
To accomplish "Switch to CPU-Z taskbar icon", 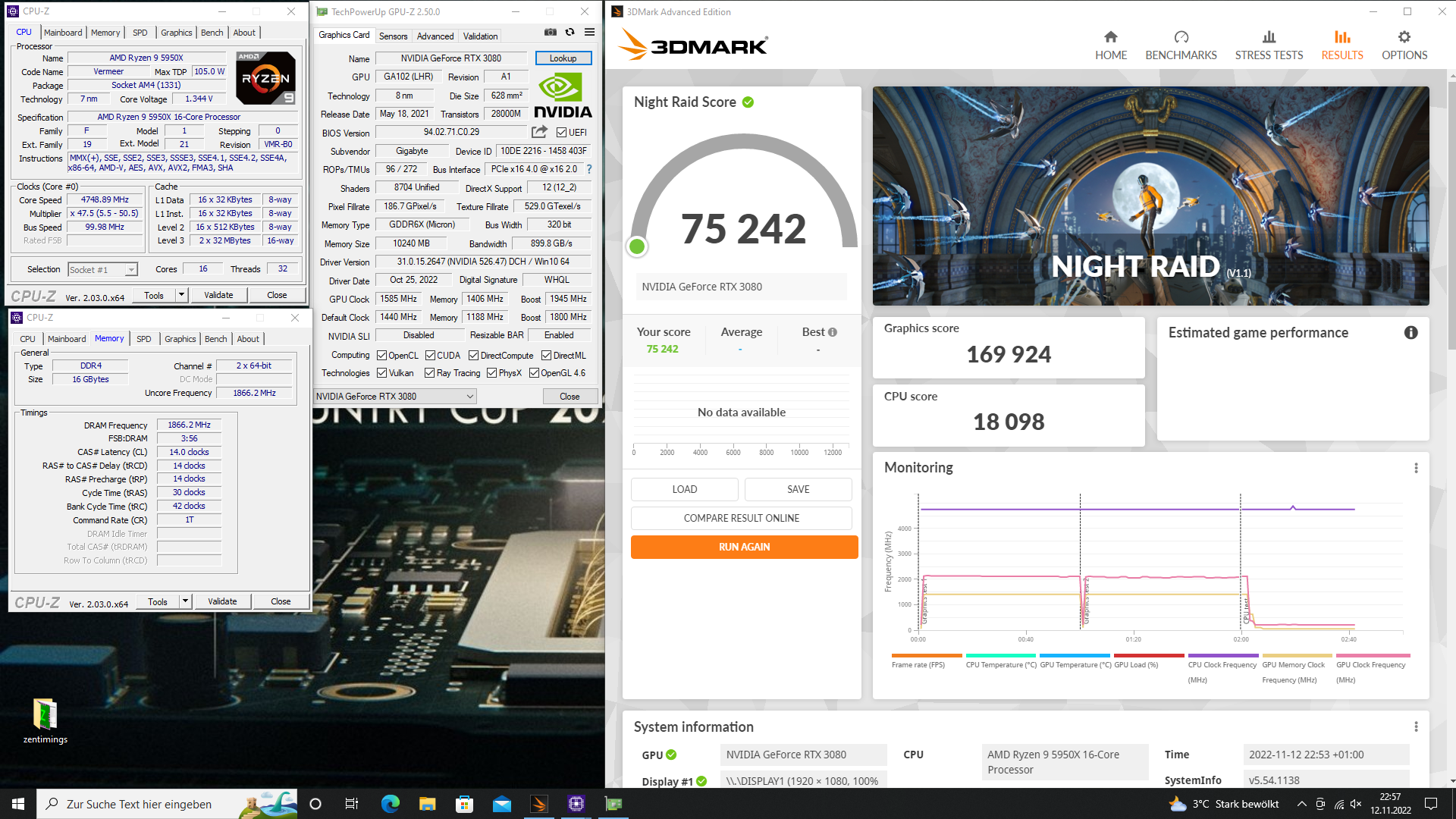I will tap(576, 804).
